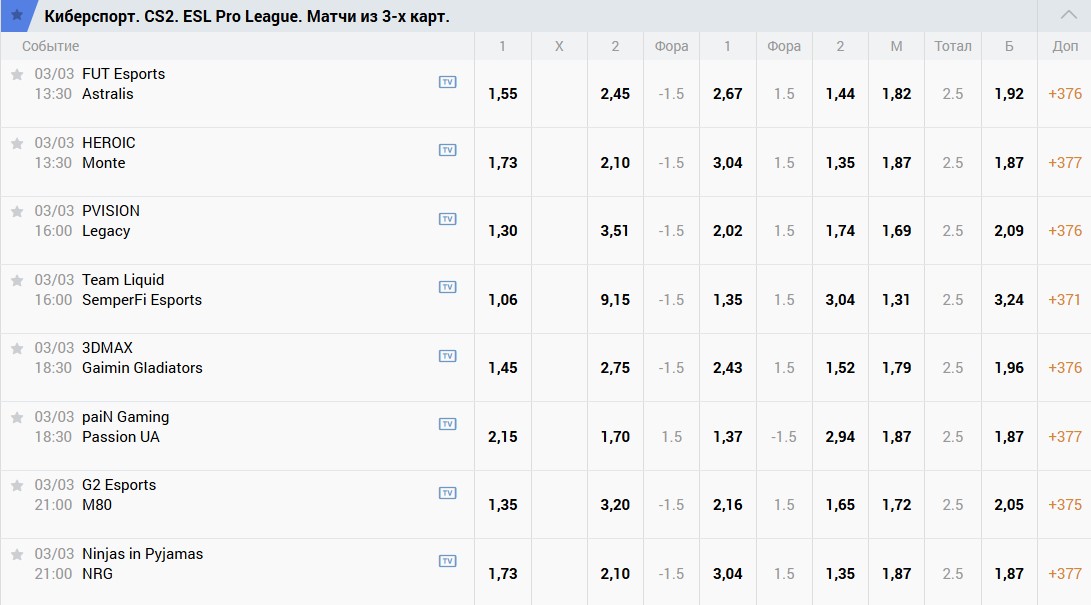Select paiN Gaming win odds 2,15
Image resolution: width=1091 pixels, height=605 pixels.
click(502, 437)
